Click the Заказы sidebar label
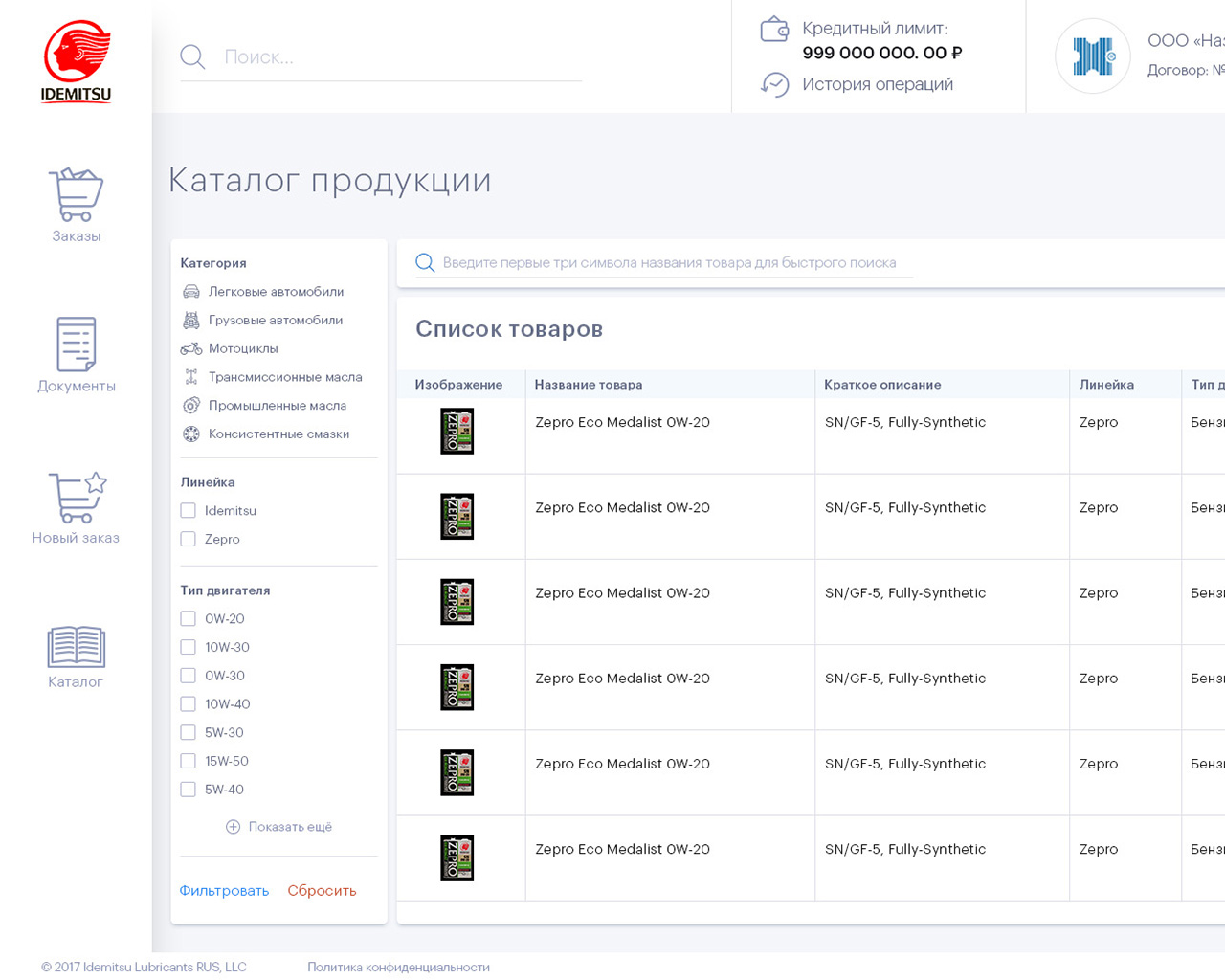Viewport: 1225px width, 980px height. coord(76,236)
